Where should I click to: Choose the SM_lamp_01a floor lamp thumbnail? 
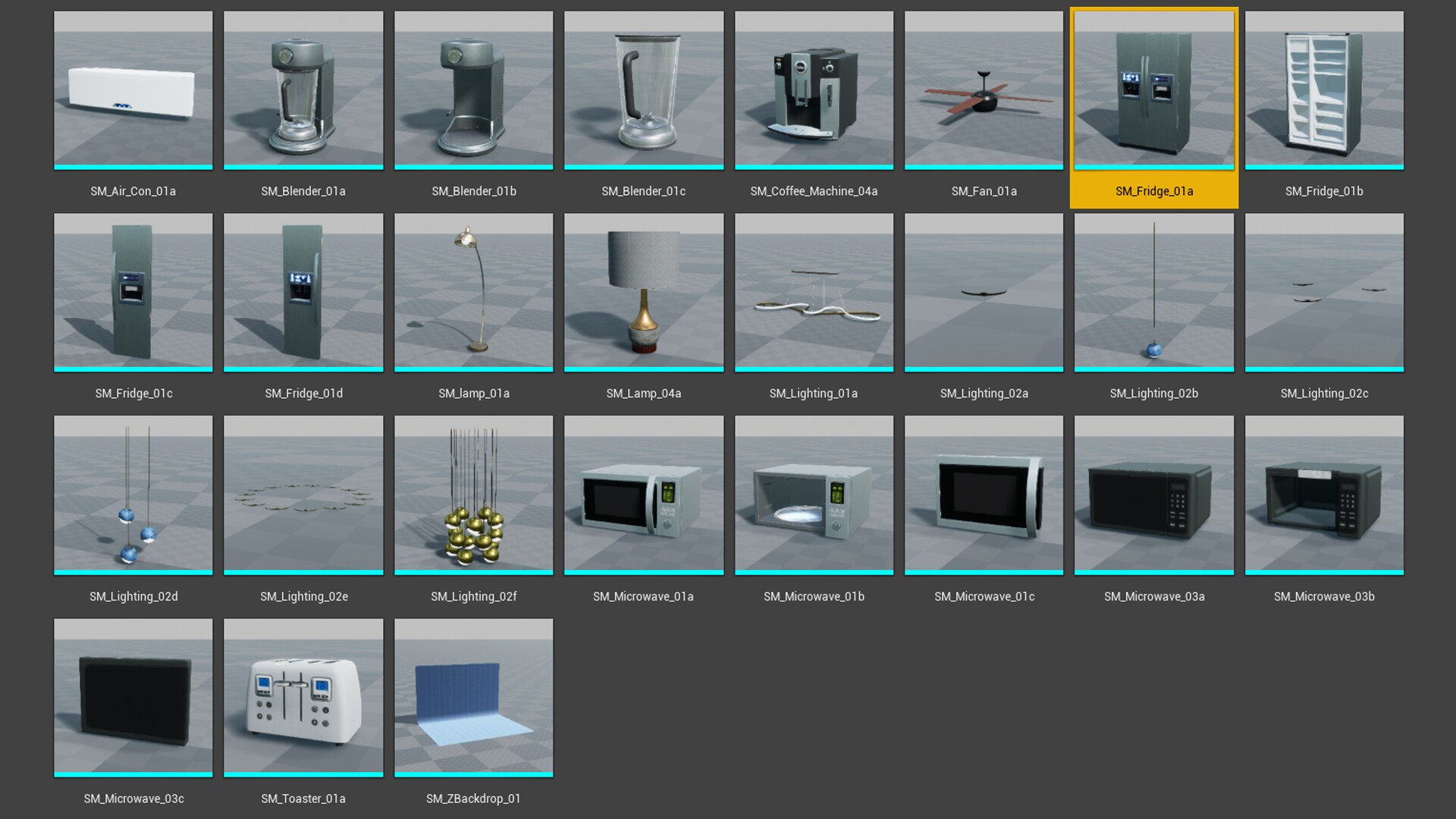point(474,293)
